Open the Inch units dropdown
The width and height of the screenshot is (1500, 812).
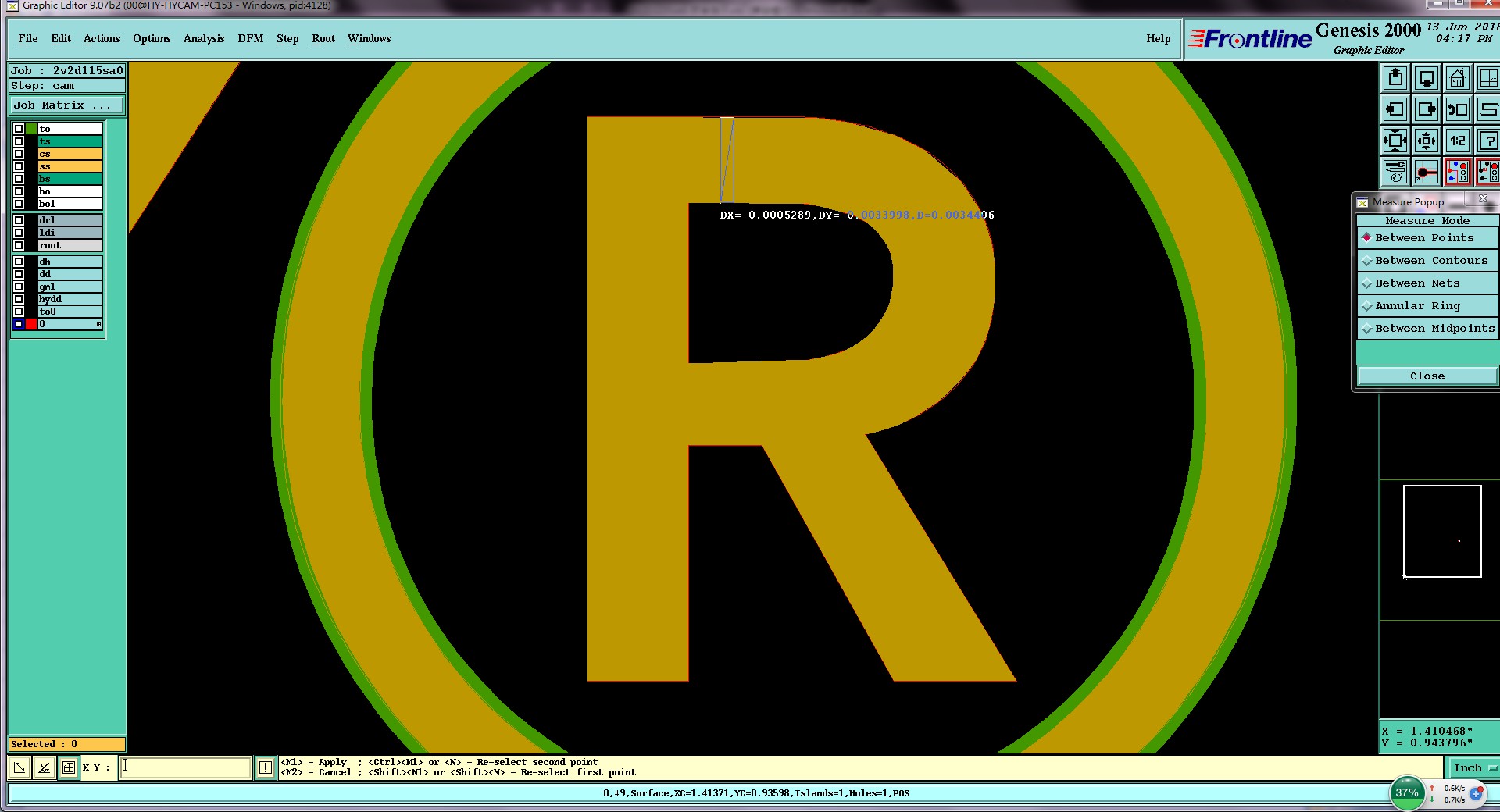click(x=1473, y=768)
